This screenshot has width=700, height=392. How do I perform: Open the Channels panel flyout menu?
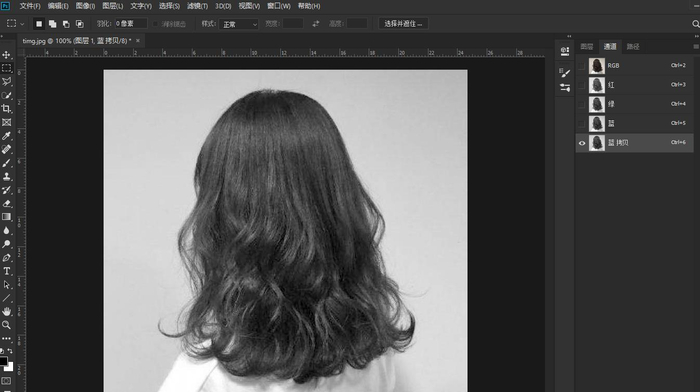coord(696,46)
